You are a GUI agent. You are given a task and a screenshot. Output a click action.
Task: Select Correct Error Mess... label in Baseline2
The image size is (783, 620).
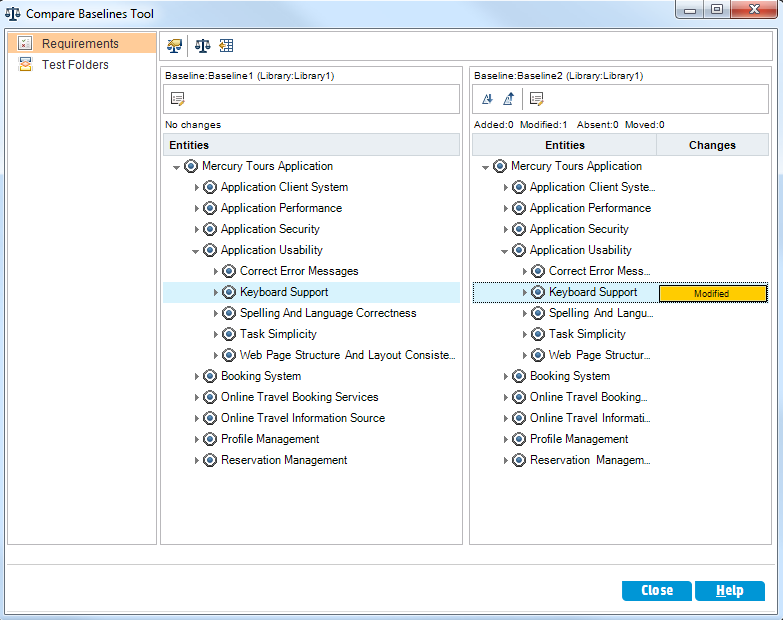599,271
